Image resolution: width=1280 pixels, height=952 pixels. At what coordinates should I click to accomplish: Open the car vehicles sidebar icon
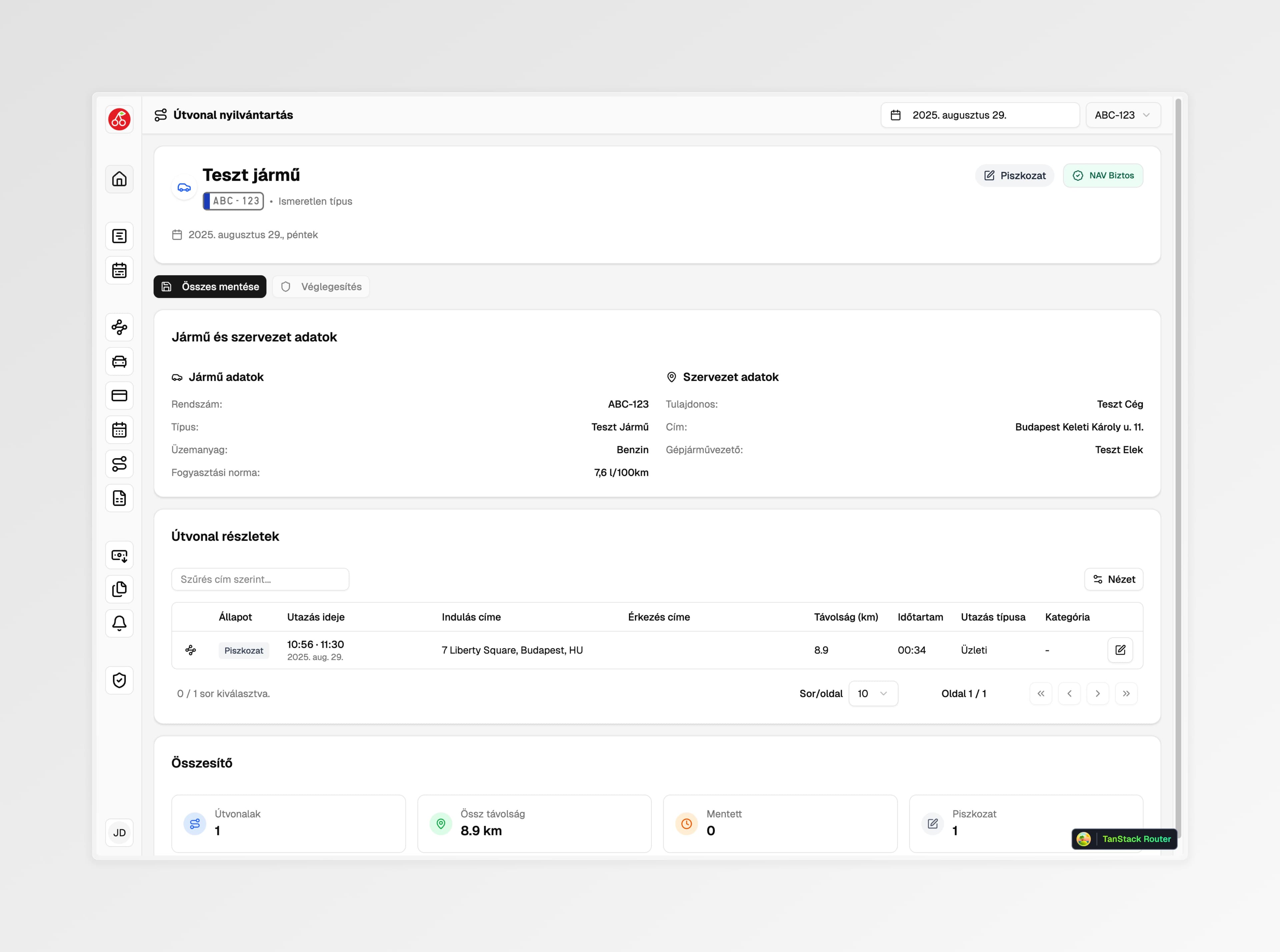119,362
